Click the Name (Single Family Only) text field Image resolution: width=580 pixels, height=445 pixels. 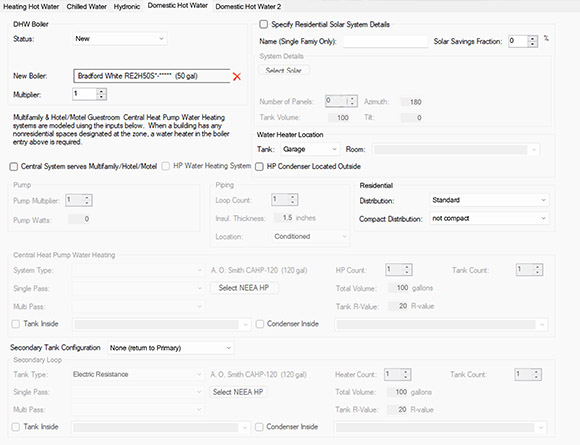385,41
